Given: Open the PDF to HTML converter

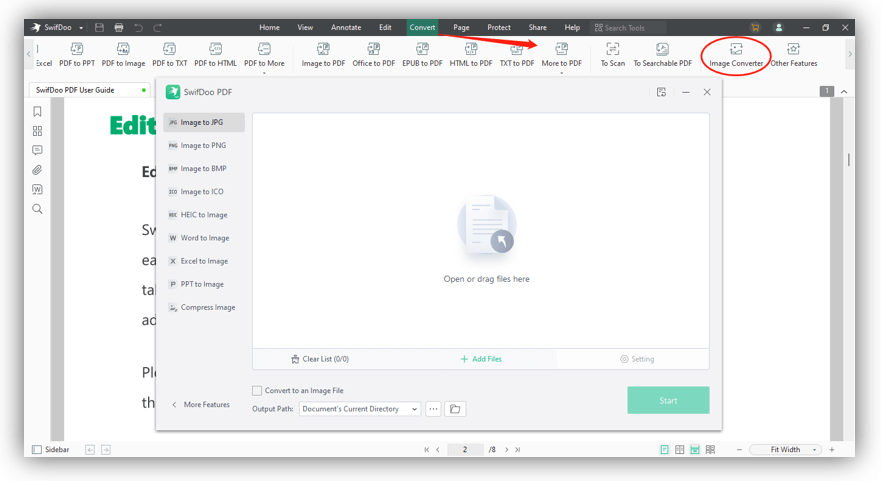Looking at the screenshot, I should 215,55.
